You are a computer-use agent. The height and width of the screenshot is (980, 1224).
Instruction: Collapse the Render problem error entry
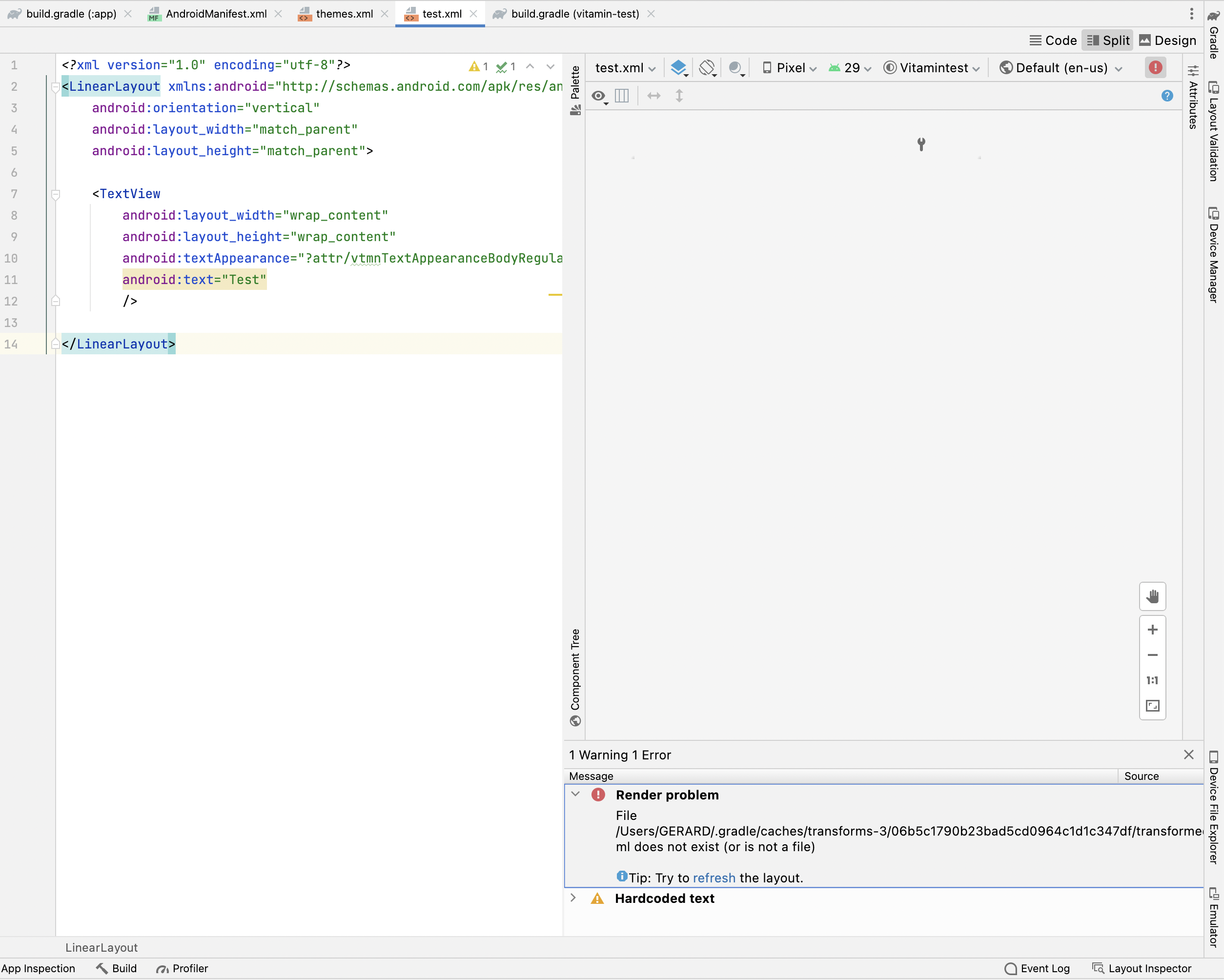point(575,795)
